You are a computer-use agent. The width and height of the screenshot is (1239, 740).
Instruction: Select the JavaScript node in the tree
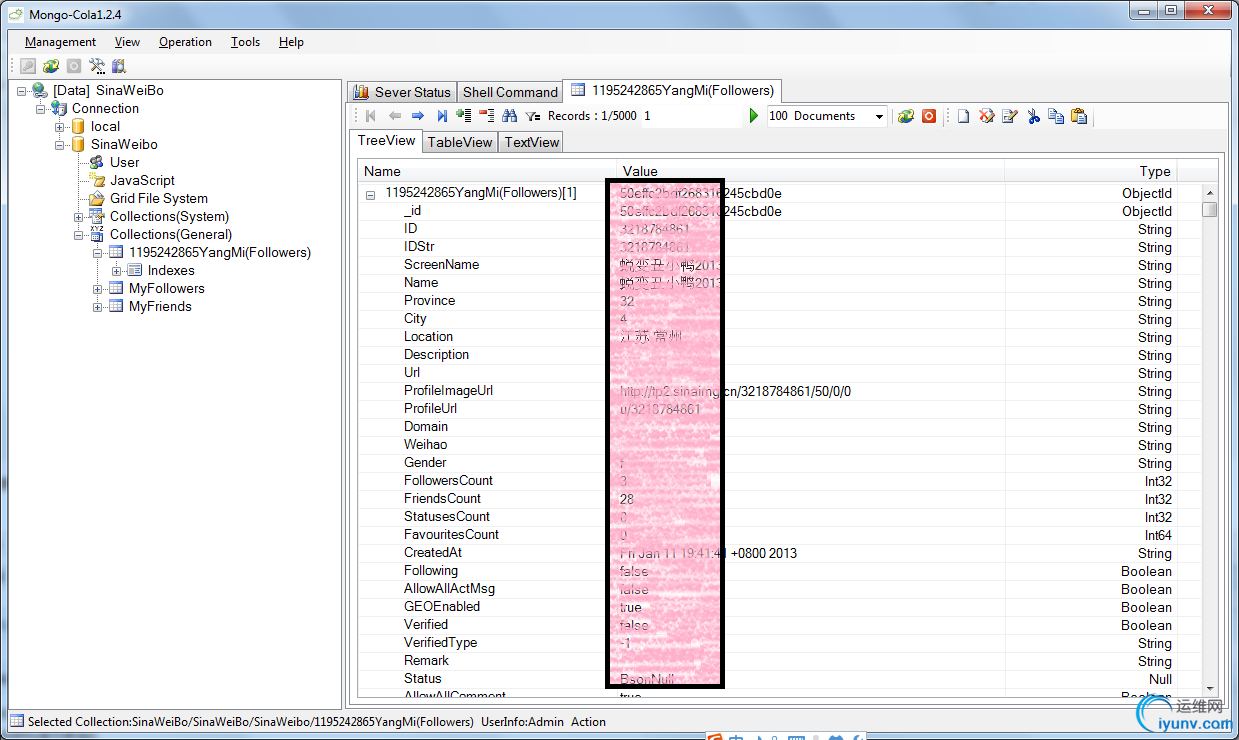tap(142, 181)
